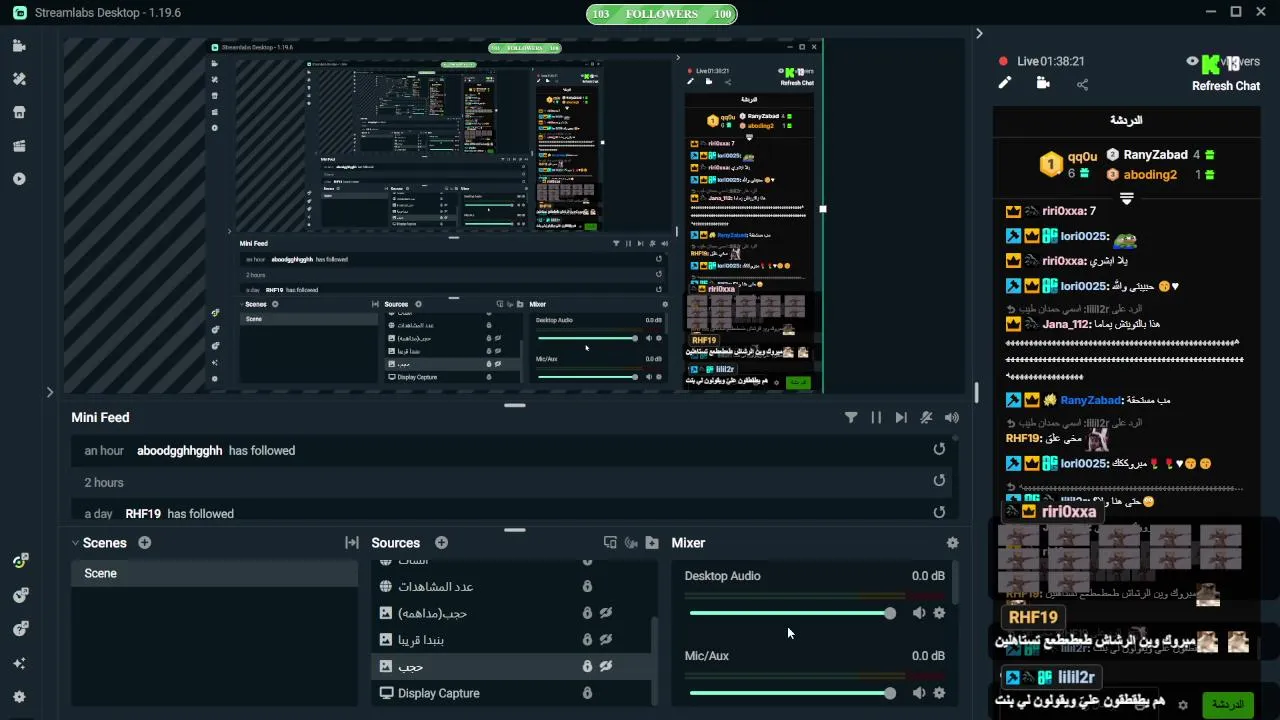Screen dimensions: 1280x720
Task: Select the Scene item in Scenes list
Action: (x=214, y=573)
